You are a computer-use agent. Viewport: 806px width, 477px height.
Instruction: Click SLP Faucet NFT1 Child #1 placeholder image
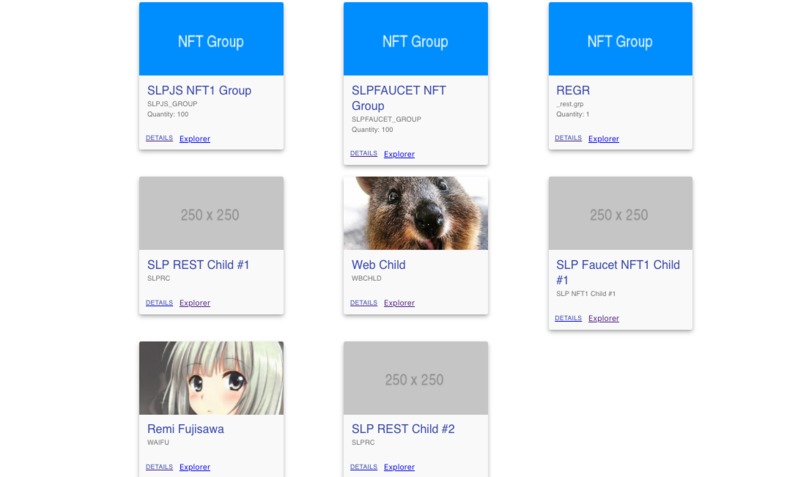tap(620, 213)
